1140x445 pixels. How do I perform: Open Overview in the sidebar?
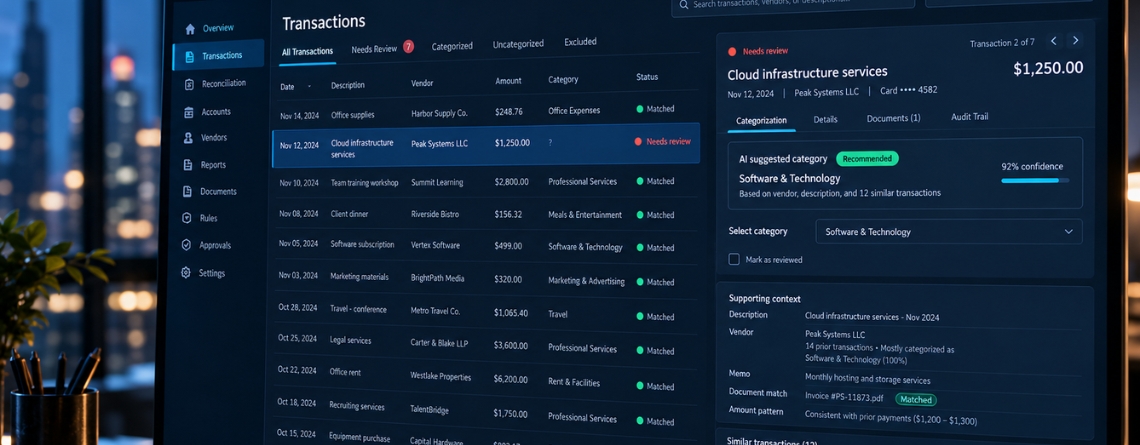click(218, 28)
